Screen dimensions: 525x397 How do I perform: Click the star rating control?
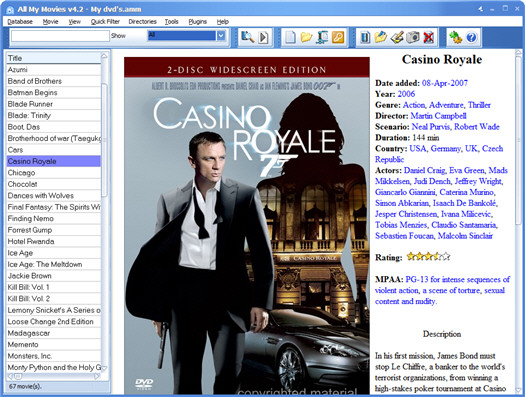428,257
